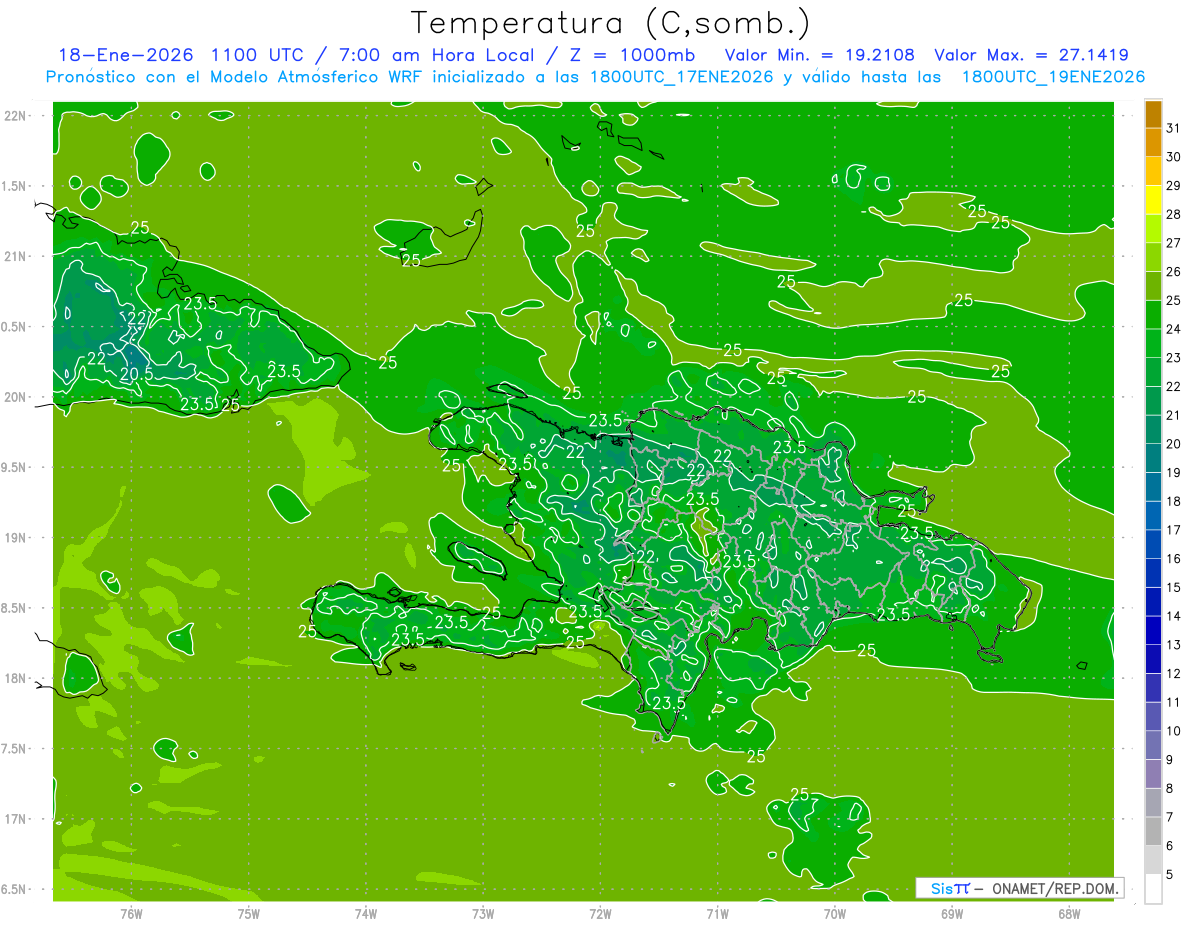This screenshot has height=927, width=1200.
Task: Click the "20N" latitude axis label
Action: point(15,397)
